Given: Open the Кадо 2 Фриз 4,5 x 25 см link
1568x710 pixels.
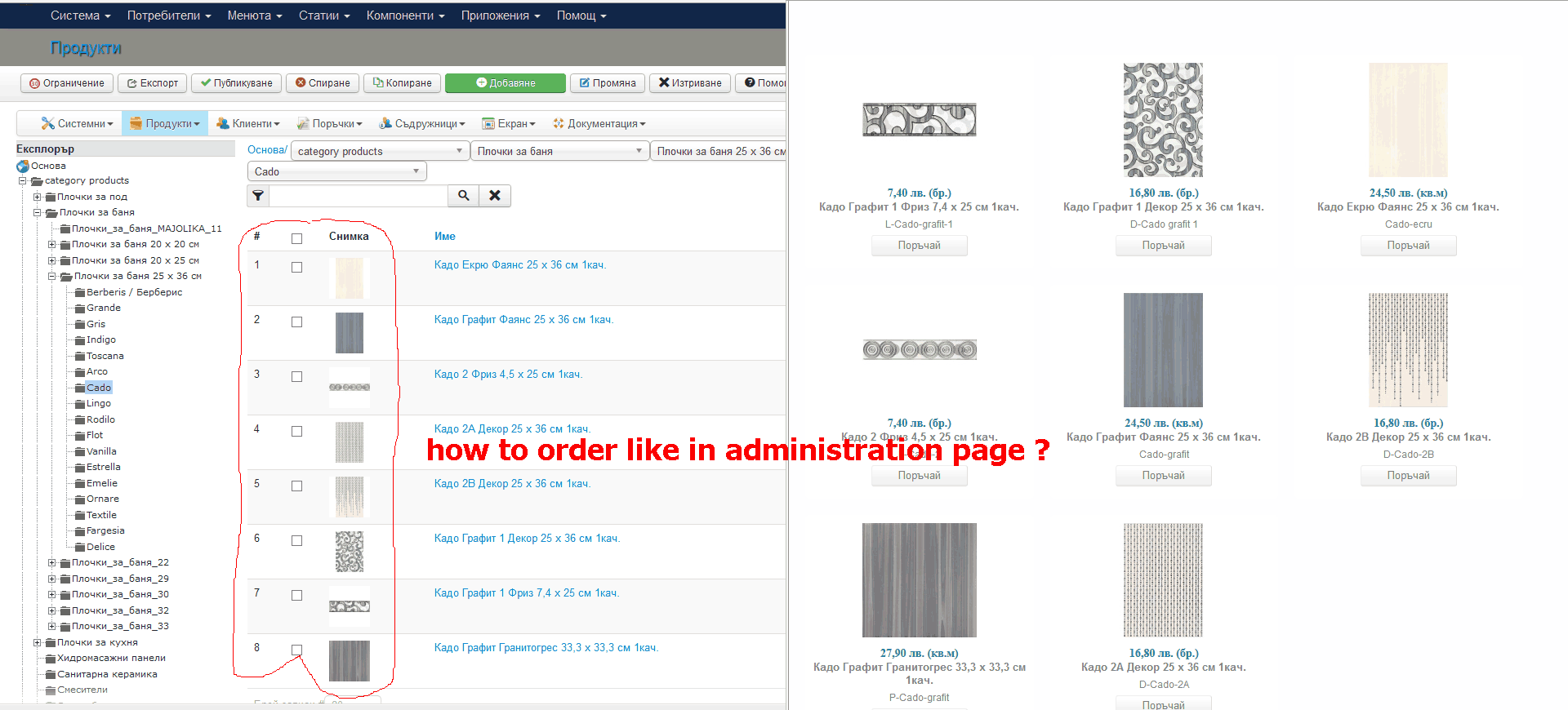Looking at the screenshot, I should 508,375.
